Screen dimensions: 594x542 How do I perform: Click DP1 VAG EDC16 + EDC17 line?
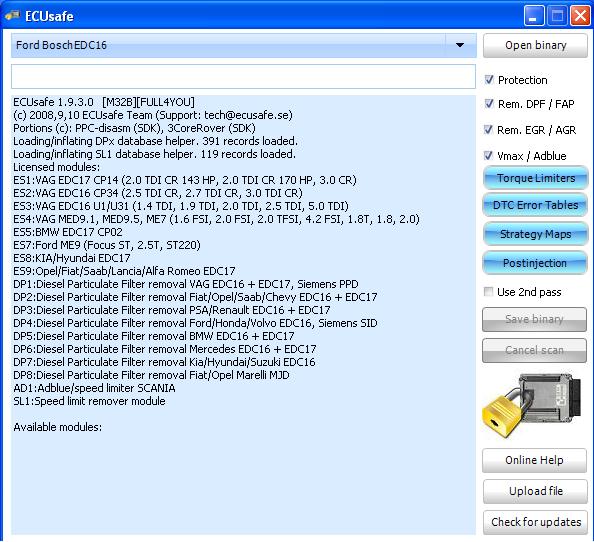186,284
